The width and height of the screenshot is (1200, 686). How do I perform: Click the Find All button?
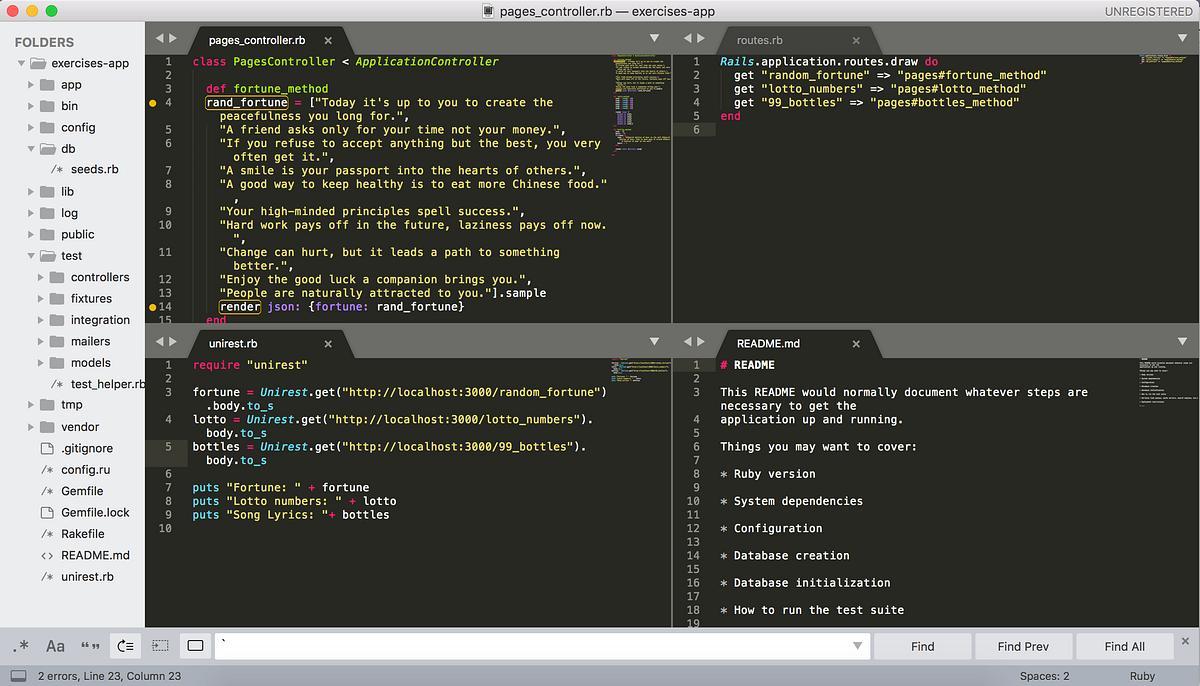coord(1124,646)
